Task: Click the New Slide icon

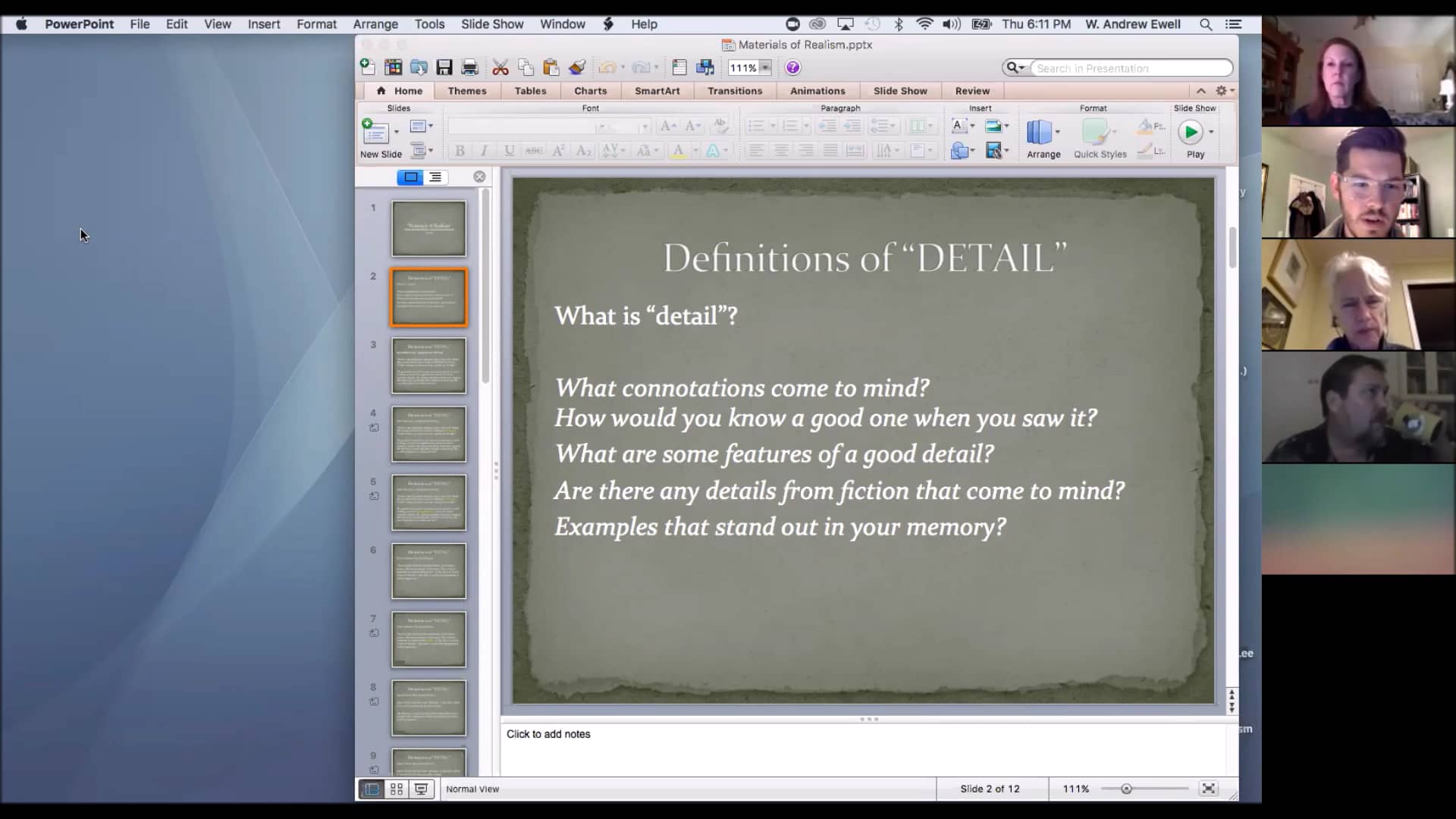Action: pos(377,130)
